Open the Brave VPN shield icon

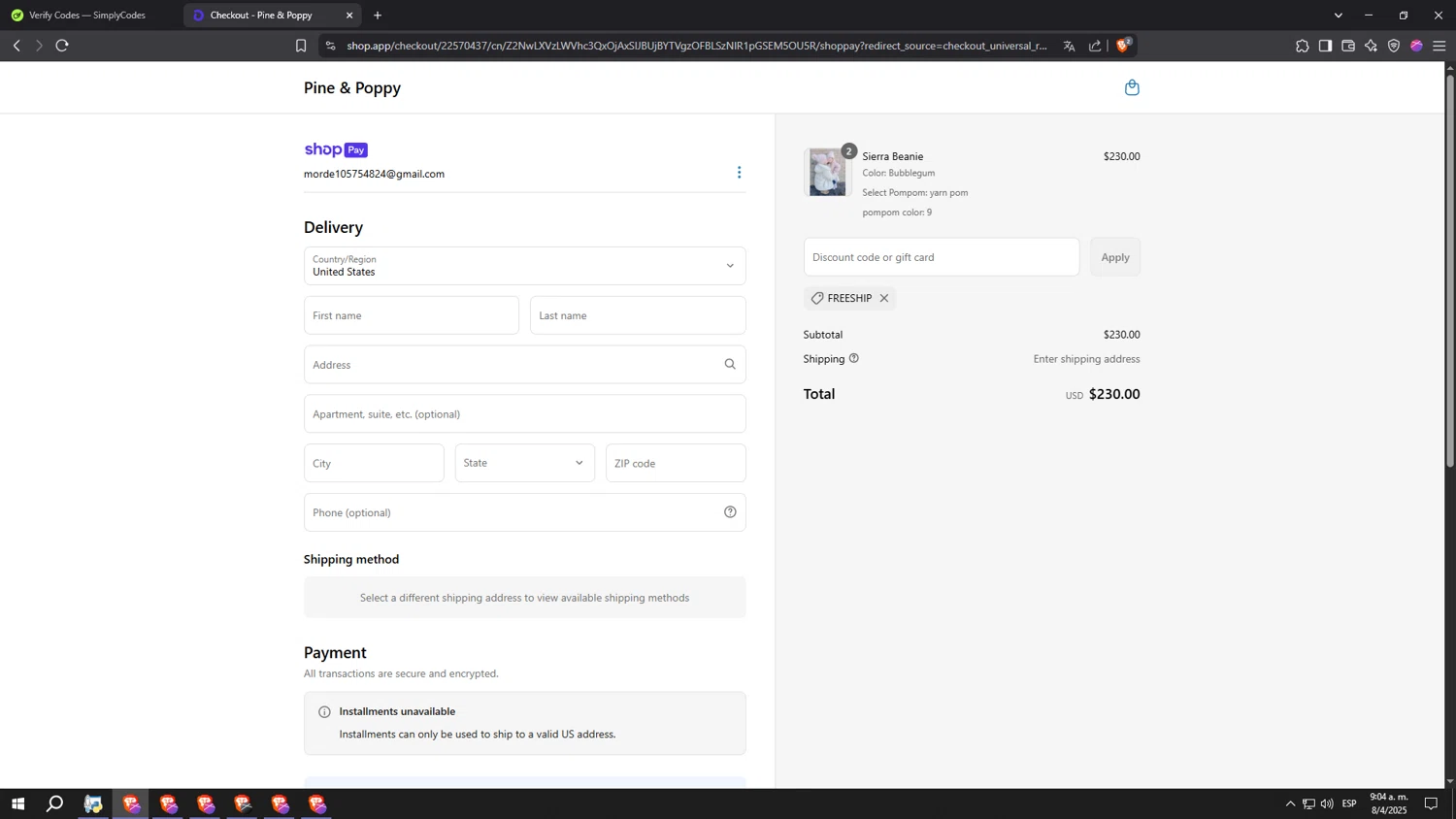pyautogui.click(x=1394, y=46)
